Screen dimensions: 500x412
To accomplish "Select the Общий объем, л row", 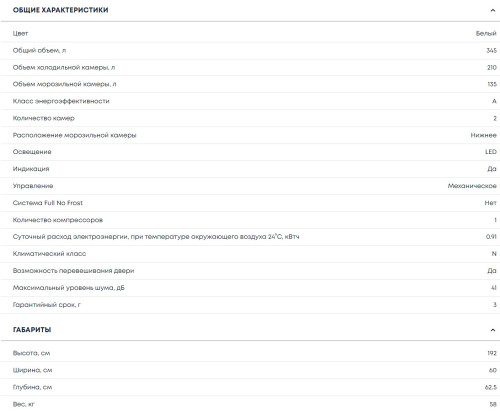I will coord(250,51).
